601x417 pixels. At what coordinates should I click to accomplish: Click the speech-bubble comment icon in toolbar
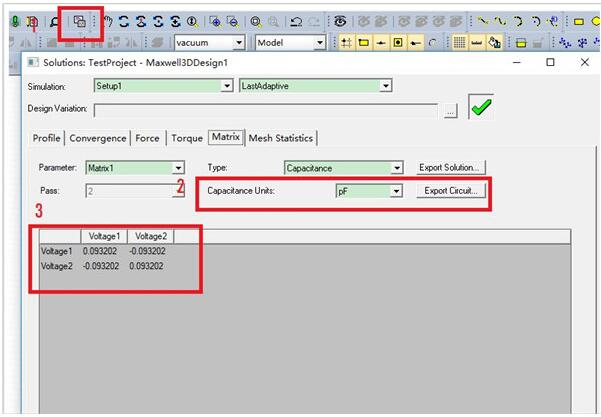pos(55,22)
